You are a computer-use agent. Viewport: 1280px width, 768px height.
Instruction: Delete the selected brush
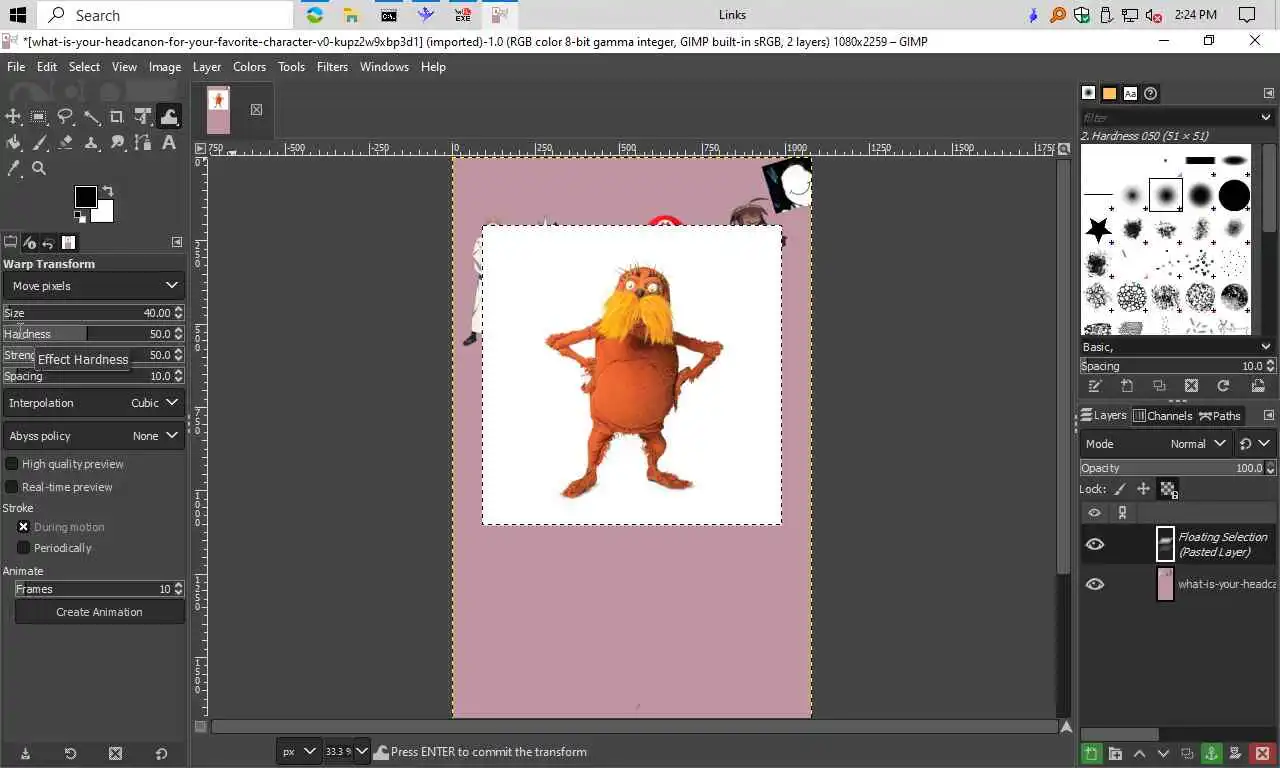1191,386
